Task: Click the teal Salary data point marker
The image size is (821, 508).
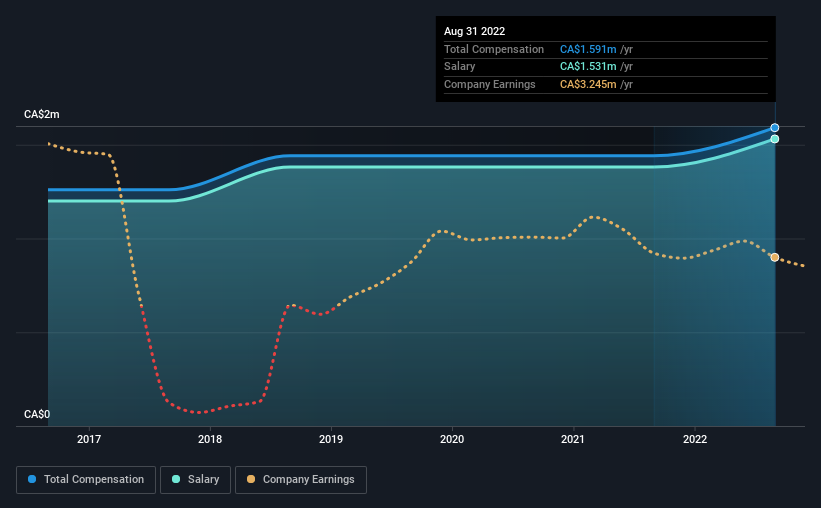Action: (x=774, y=139)
